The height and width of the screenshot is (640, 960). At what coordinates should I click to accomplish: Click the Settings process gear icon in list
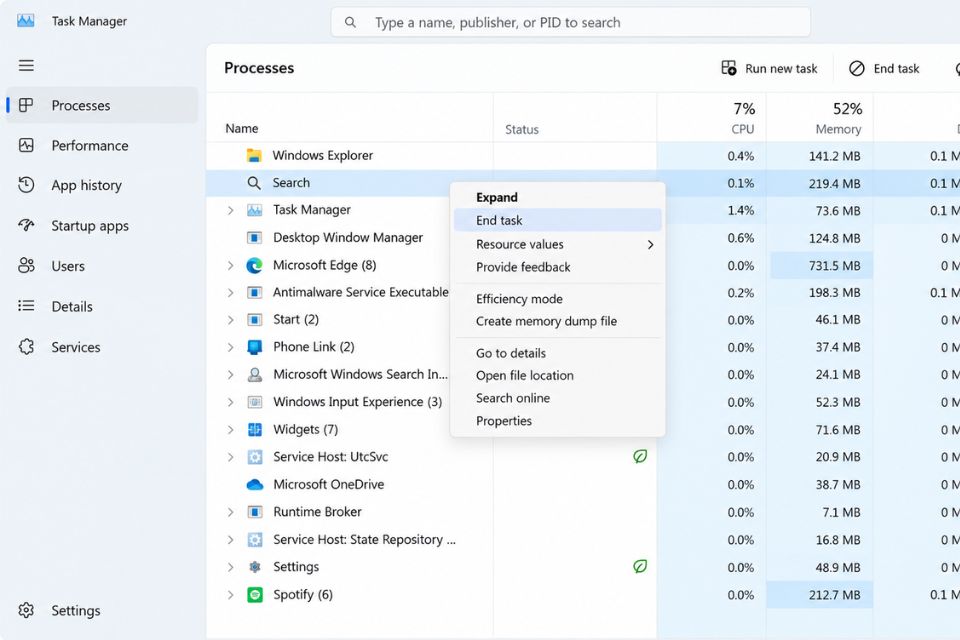click(254, 567)
